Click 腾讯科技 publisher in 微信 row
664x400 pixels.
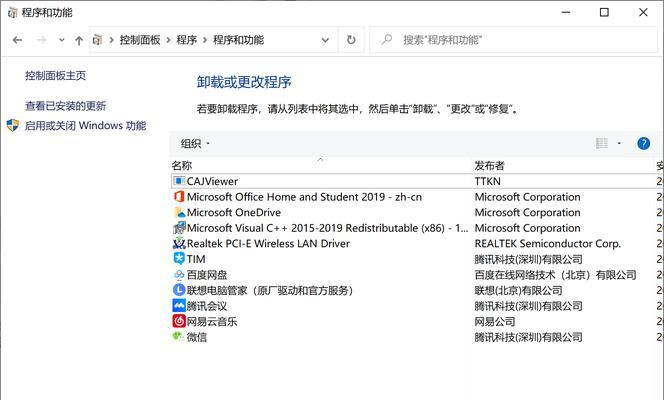528,337
